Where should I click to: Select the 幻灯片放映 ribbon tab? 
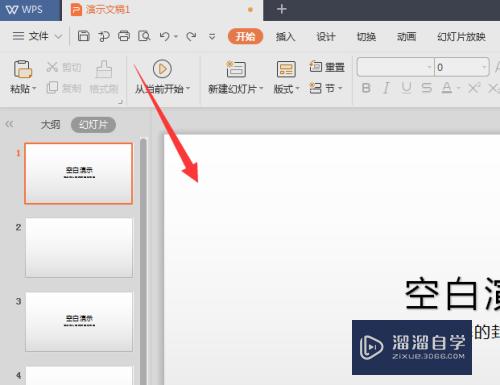point(461,36)
